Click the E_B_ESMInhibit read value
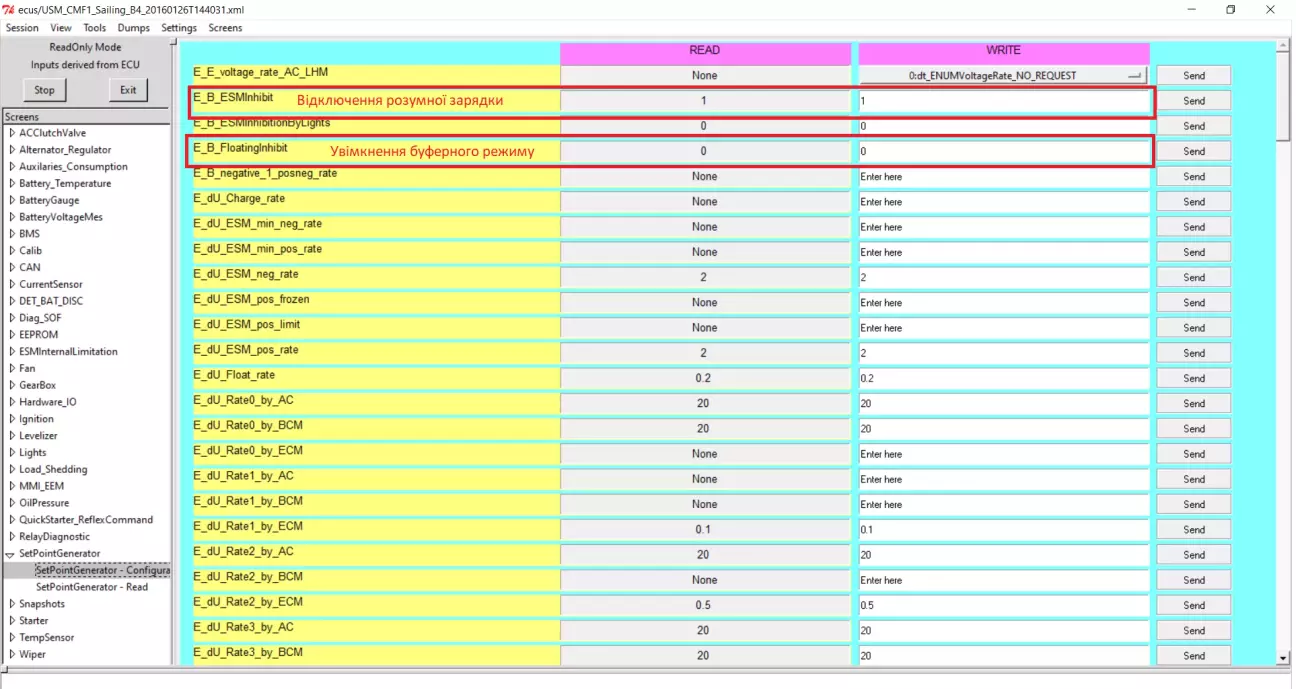The width and height of the screenshot is (1296, 689). tap(704, 101)
